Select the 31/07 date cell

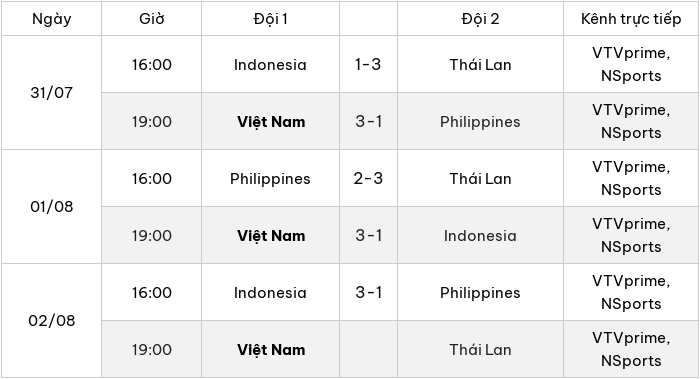point(51,92)
